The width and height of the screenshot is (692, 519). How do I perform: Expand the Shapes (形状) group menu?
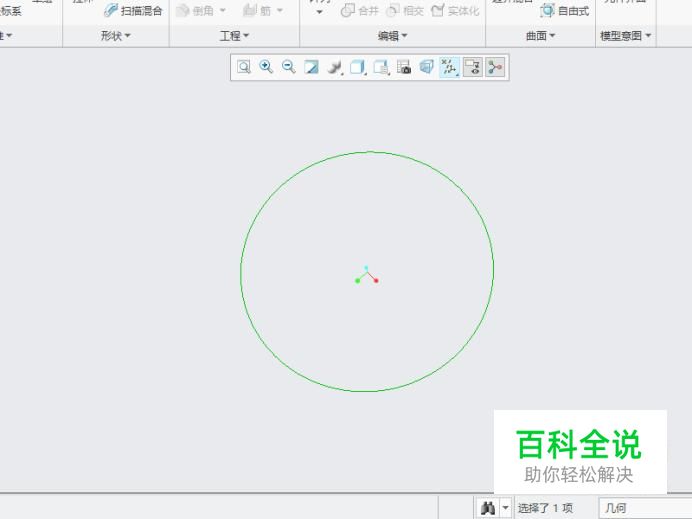[116, 36]
